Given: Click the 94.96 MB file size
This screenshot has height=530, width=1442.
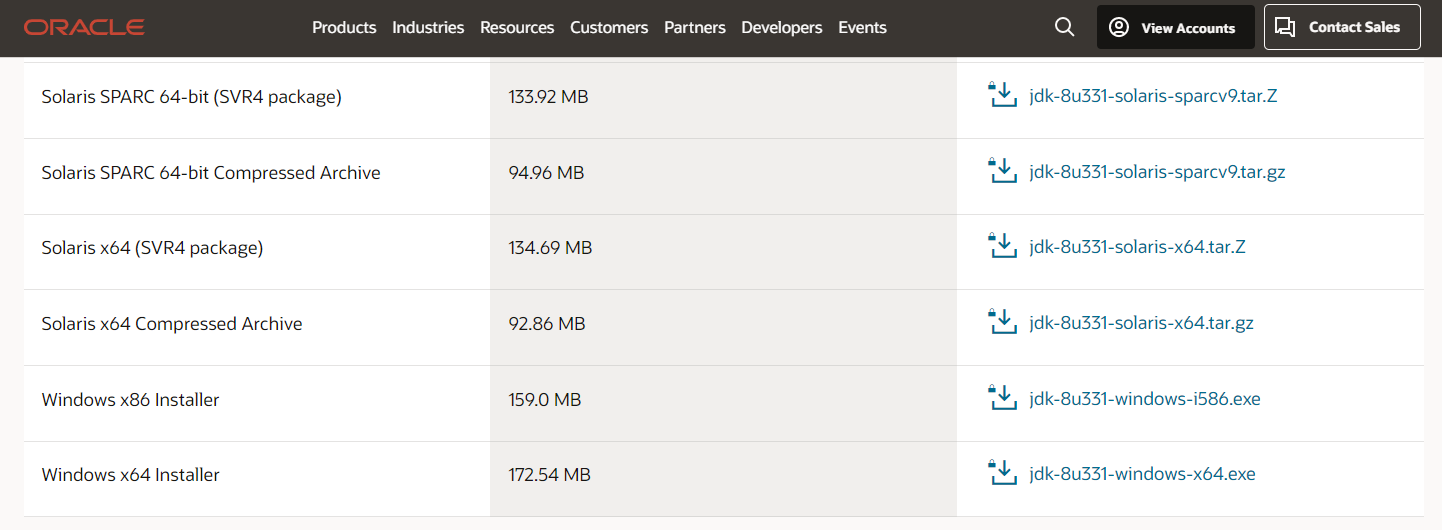Looking at the screenshot, I should [546, 173].
